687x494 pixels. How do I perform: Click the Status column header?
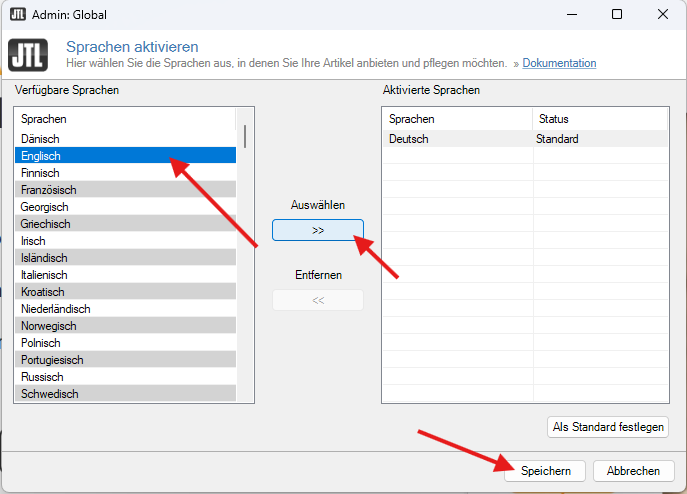600,119
